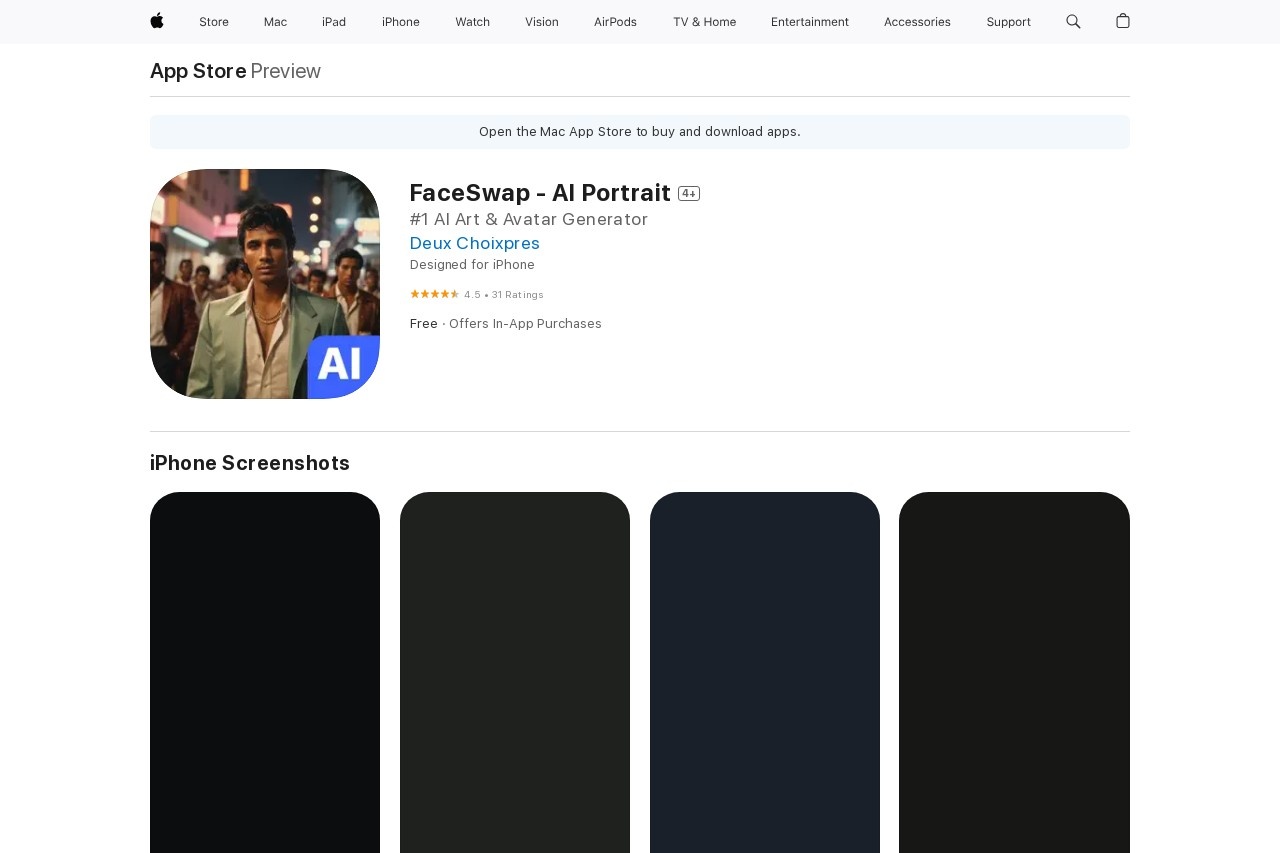This screenshot has height=853, width=1280.
Task: Open the Mac menu
Action: (275, 22)
